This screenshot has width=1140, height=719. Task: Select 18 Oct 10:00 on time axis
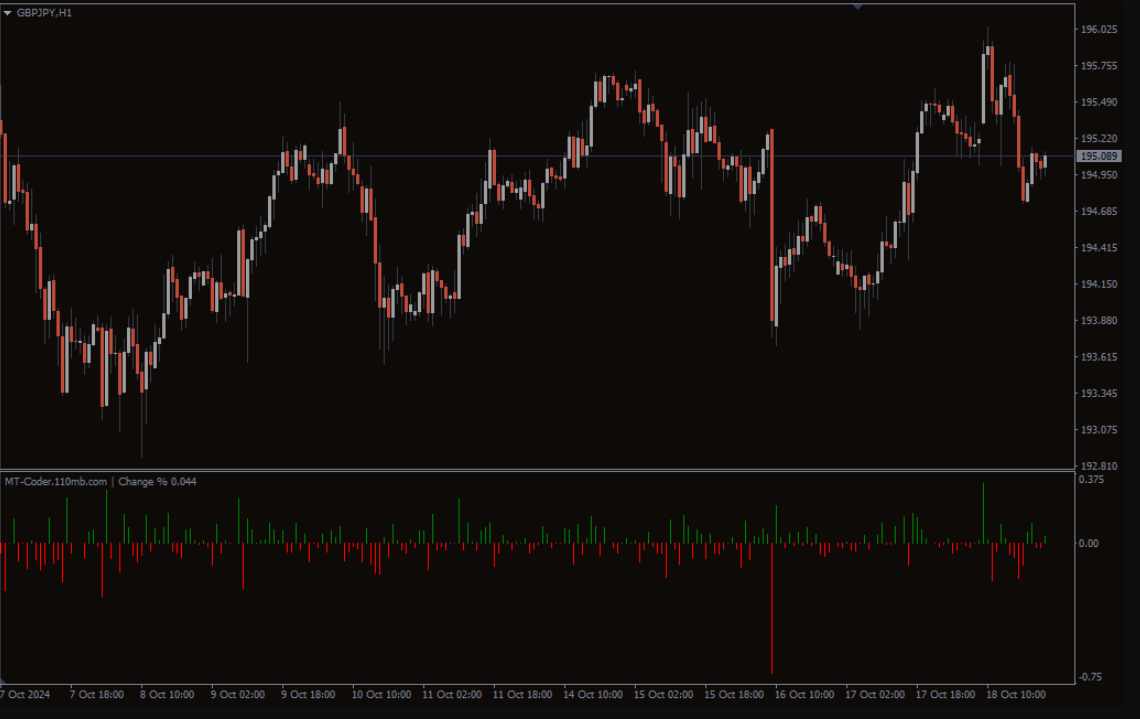coord(1017,694)
